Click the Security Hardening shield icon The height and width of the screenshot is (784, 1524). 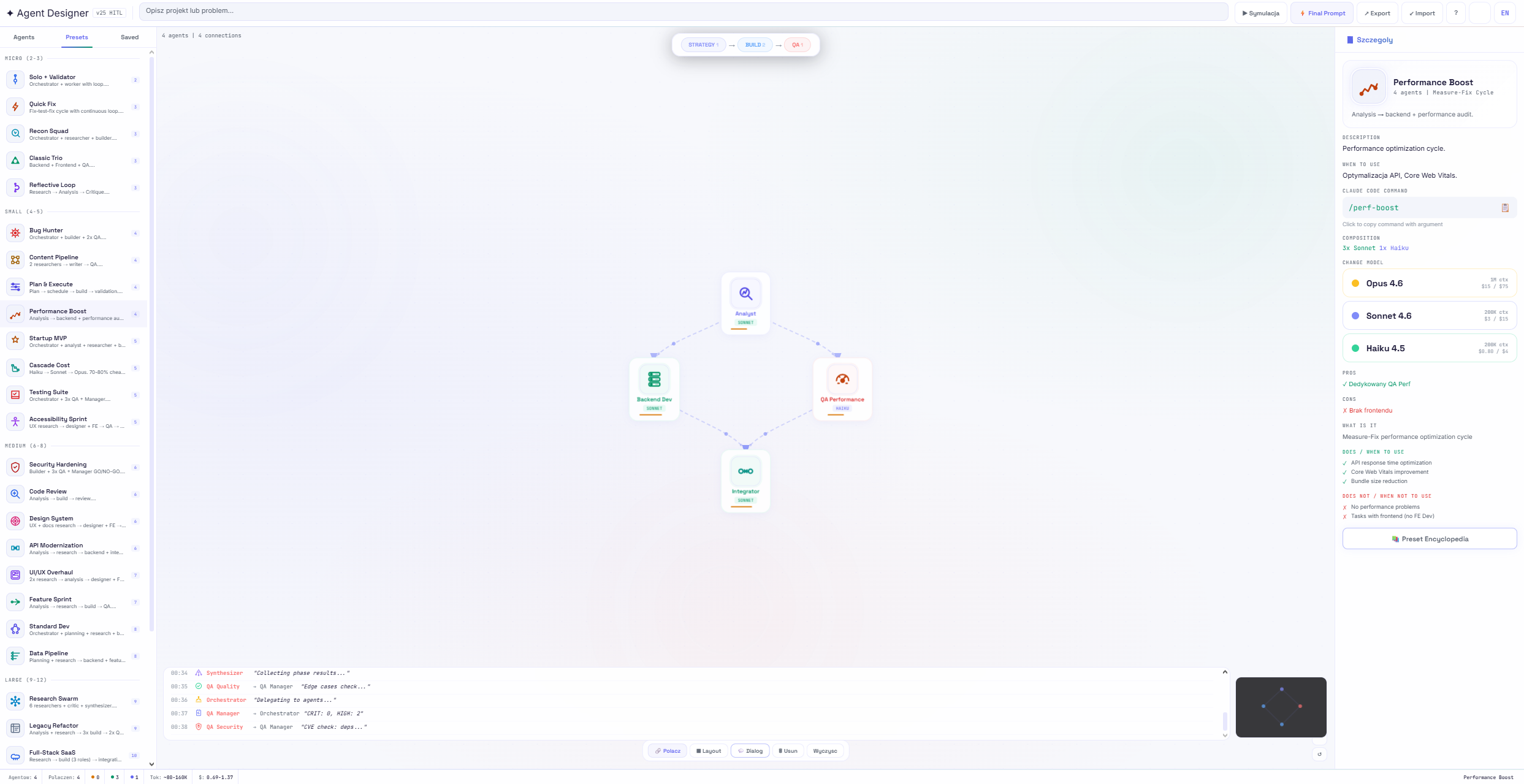15,467
